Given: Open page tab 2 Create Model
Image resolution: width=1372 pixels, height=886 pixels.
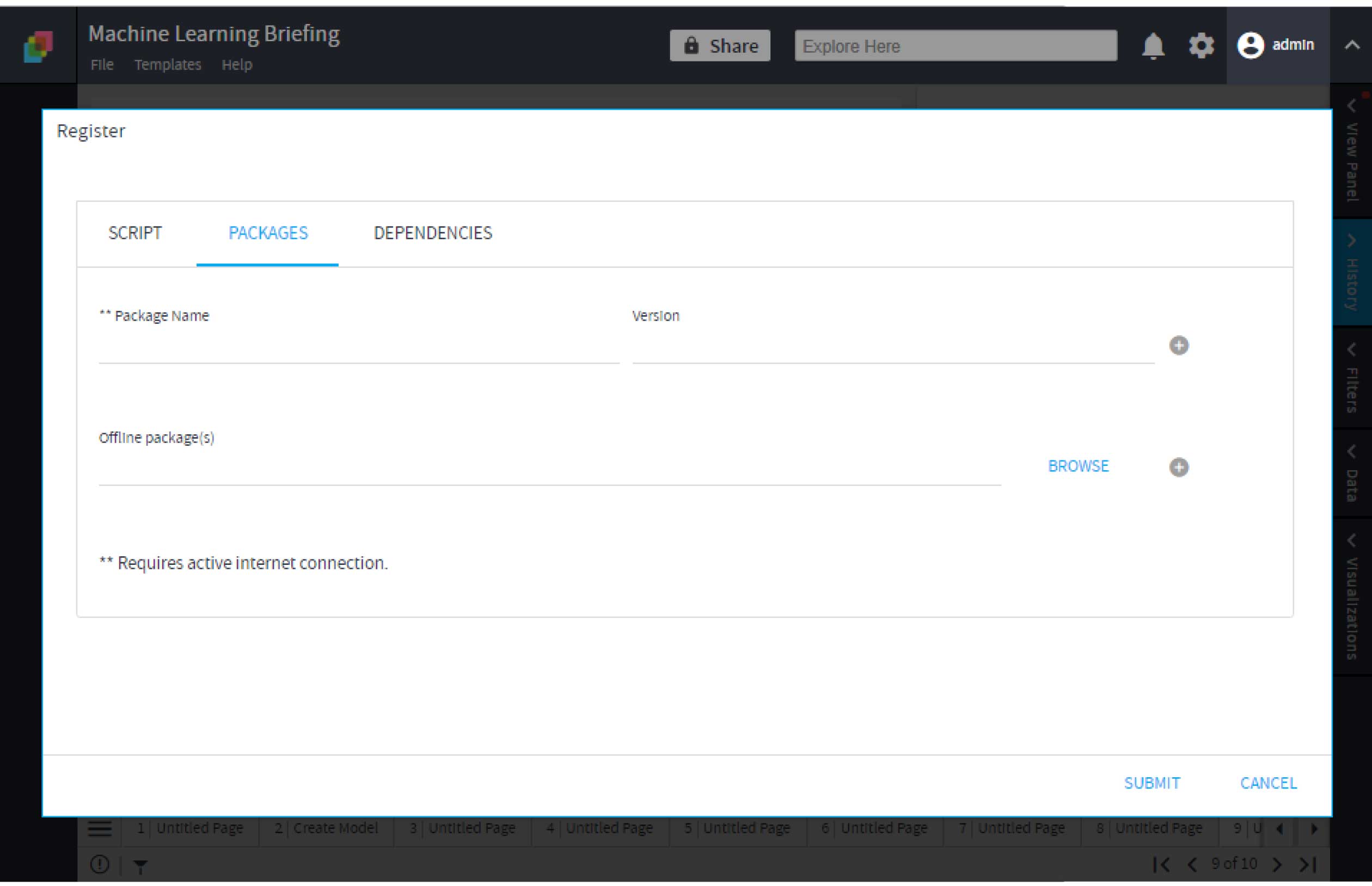Looking at the screenshot, I should [x=326, y=828].
